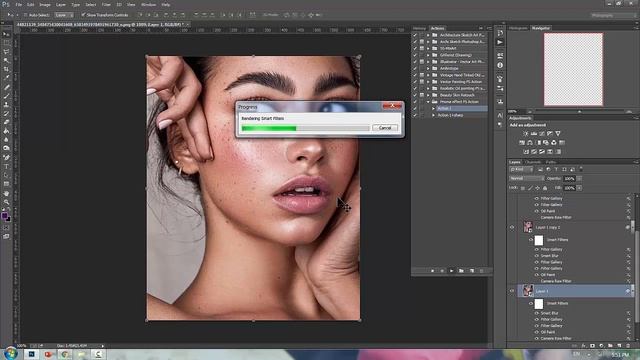The width and height of the screenshot is (640, 360).
Task: Click Chrome icon in the Windows taskbar
Action: (x=64, y=354)
